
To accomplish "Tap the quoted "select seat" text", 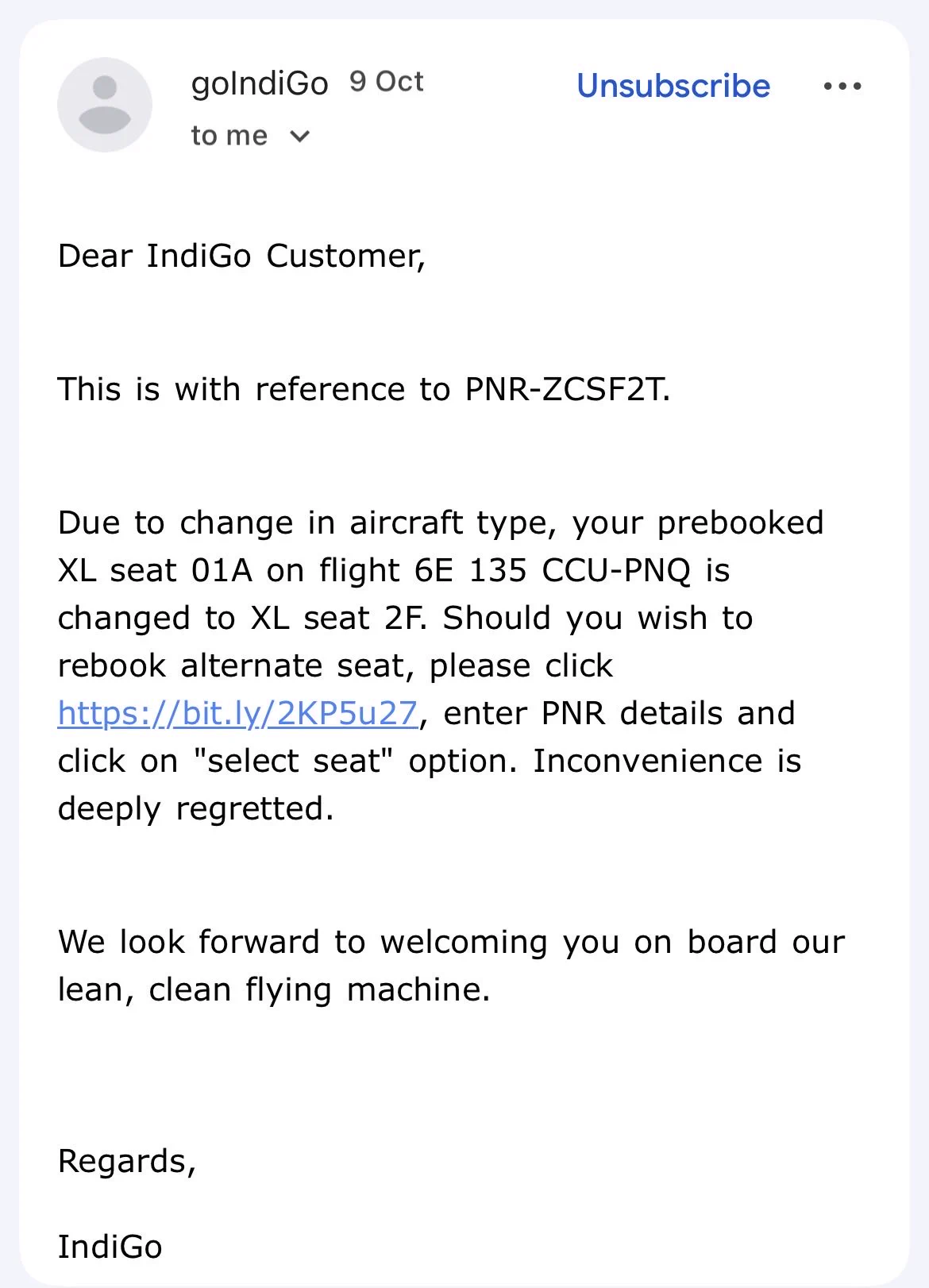I will [294, 761].
